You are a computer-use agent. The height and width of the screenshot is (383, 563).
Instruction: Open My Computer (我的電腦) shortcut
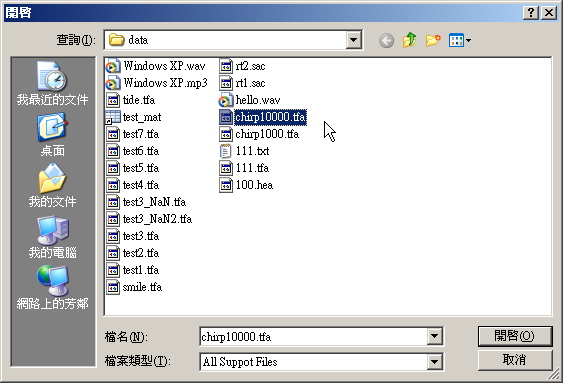point(52,237)
